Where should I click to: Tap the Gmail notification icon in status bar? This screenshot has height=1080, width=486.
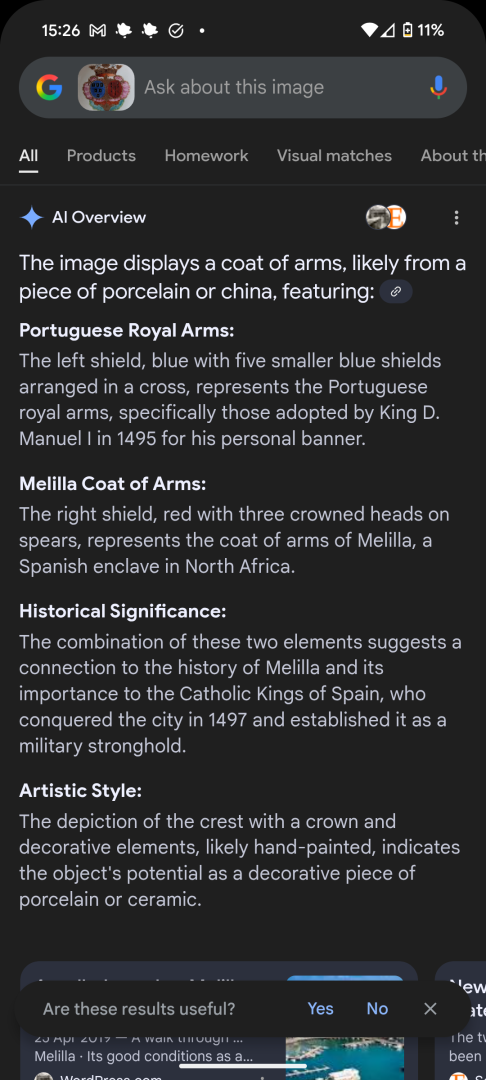tap(98, 30)
